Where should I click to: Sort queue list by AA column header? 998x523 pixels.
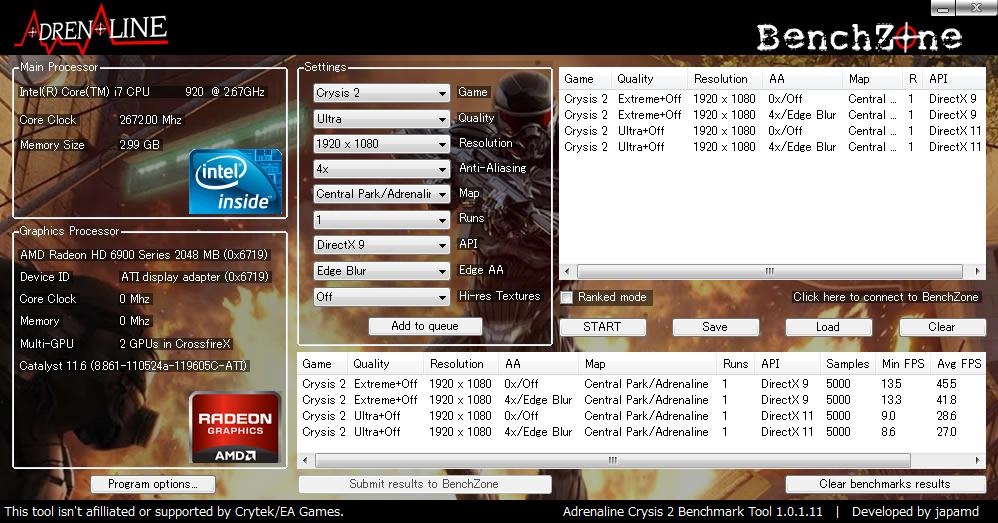803,79
